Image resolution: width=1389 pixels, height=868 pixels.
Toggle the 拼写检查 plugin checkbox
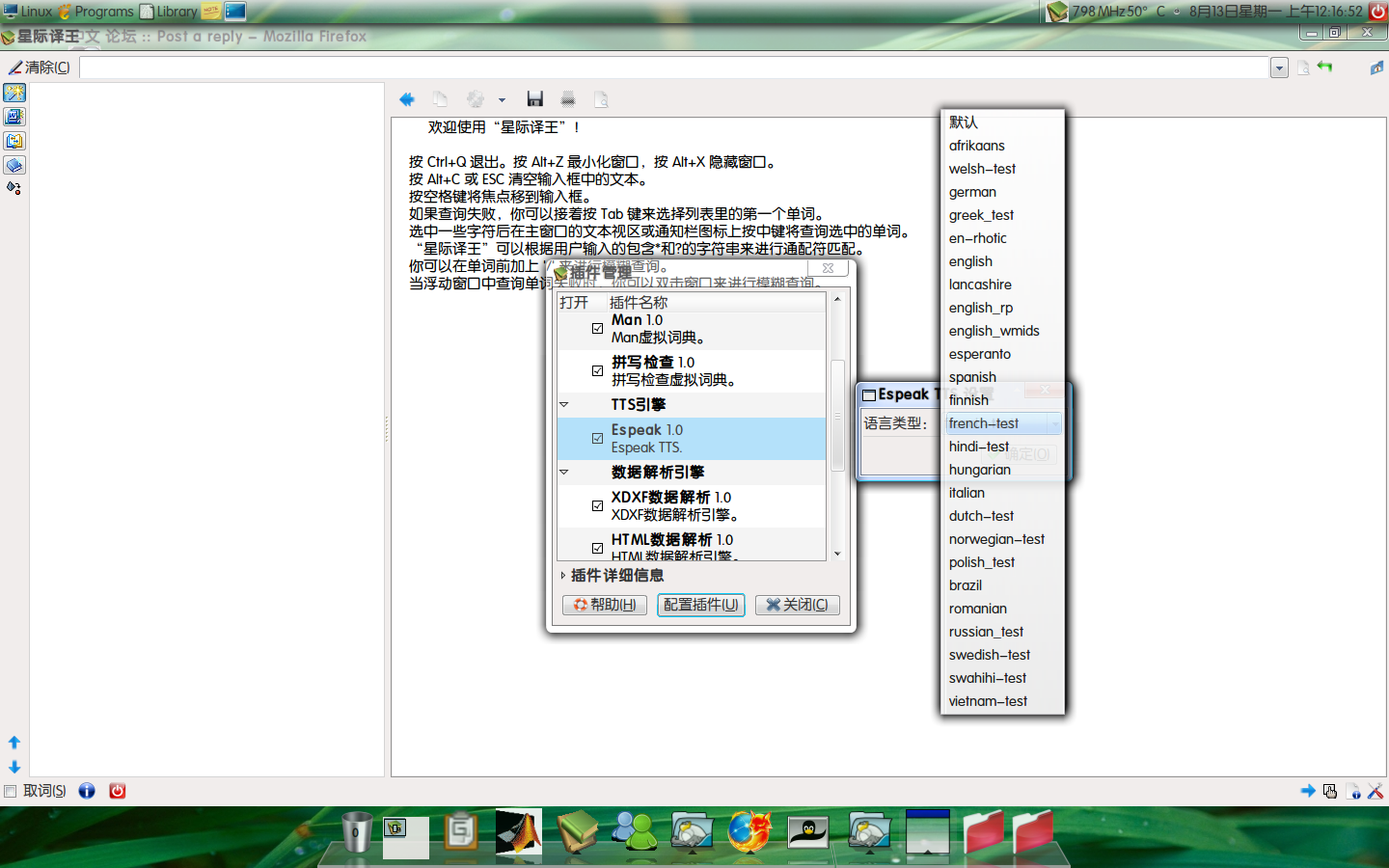(598, 371)
